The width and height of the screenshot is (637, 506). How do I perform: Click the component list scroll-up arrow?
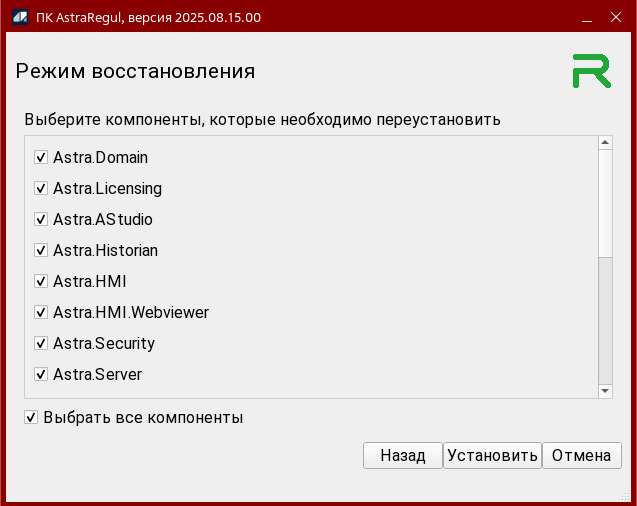point(605,143)
